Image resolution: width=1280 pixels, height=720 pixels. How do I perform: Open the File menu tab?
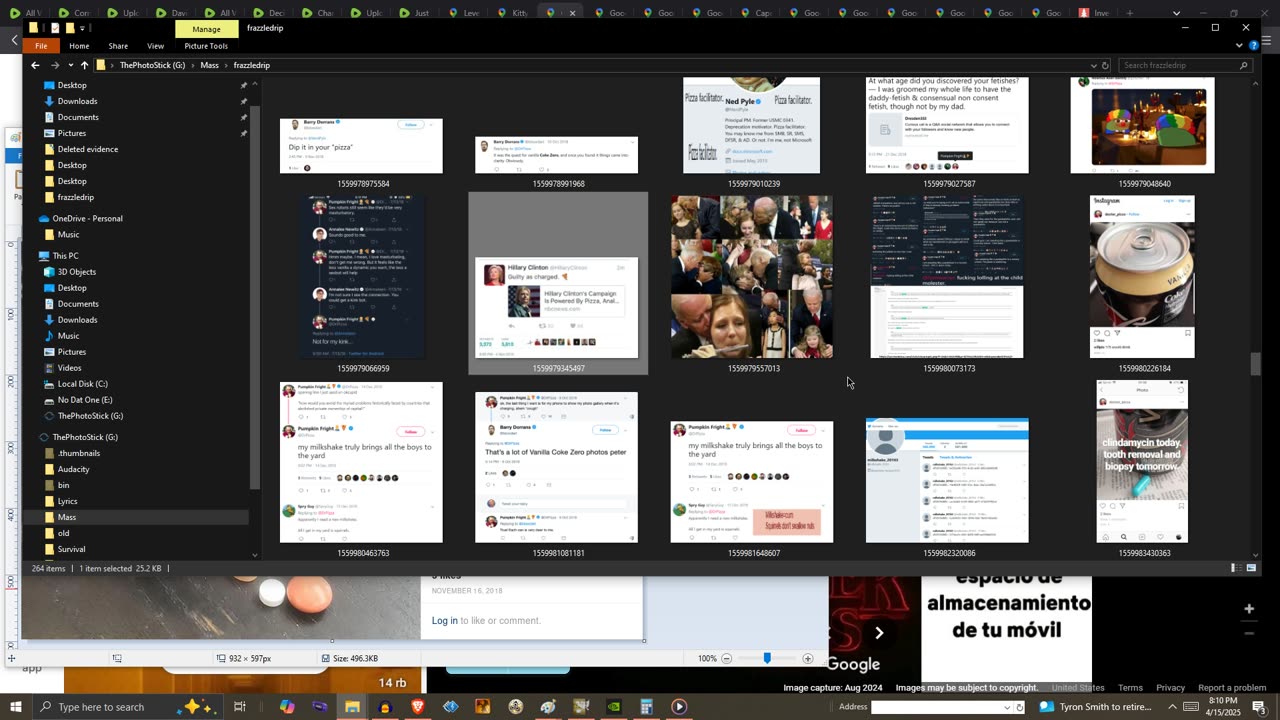(x=41, y=46)
